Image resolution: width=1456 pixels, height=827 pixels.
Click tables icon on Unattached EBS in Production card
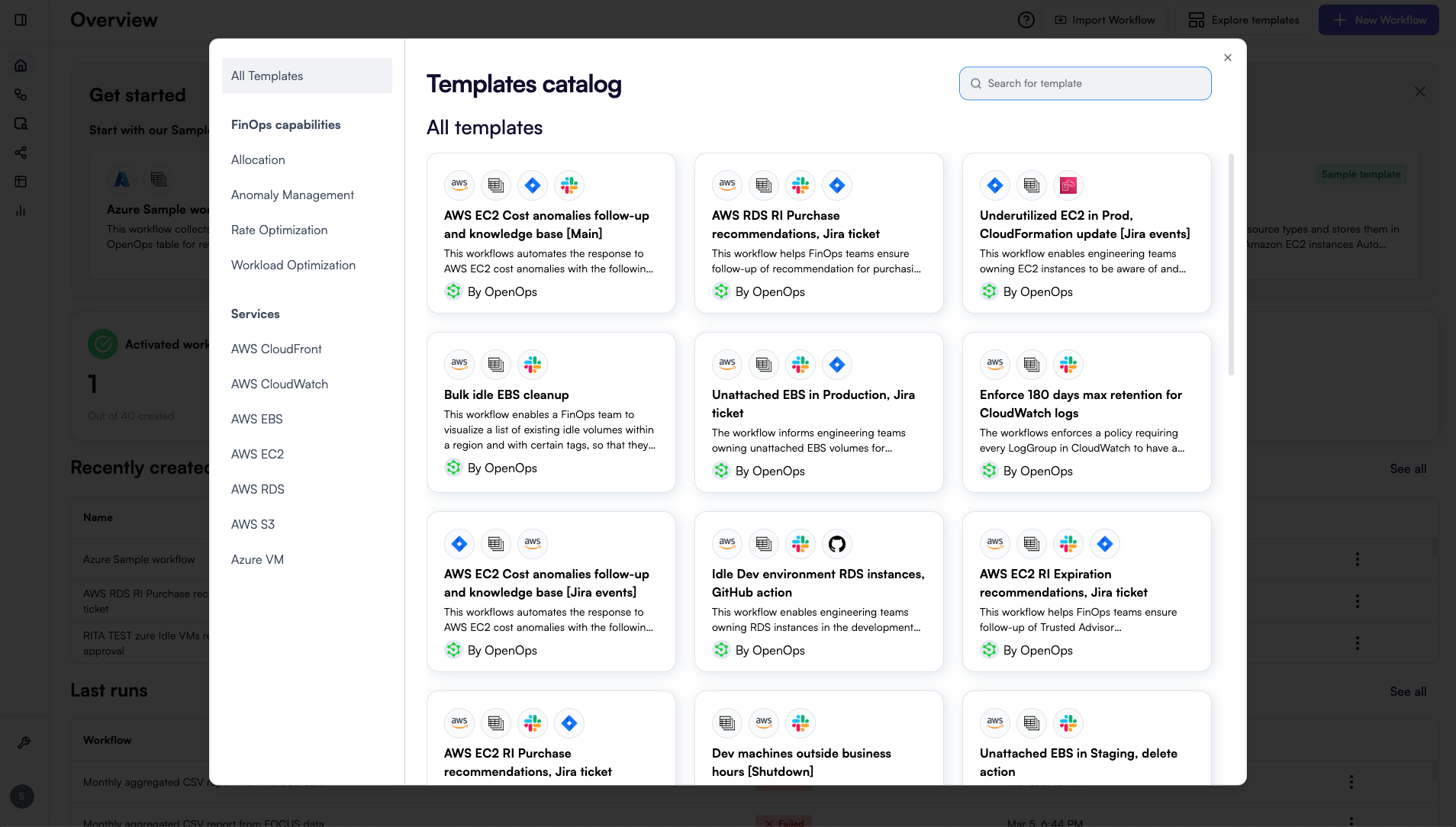[764, 365]
